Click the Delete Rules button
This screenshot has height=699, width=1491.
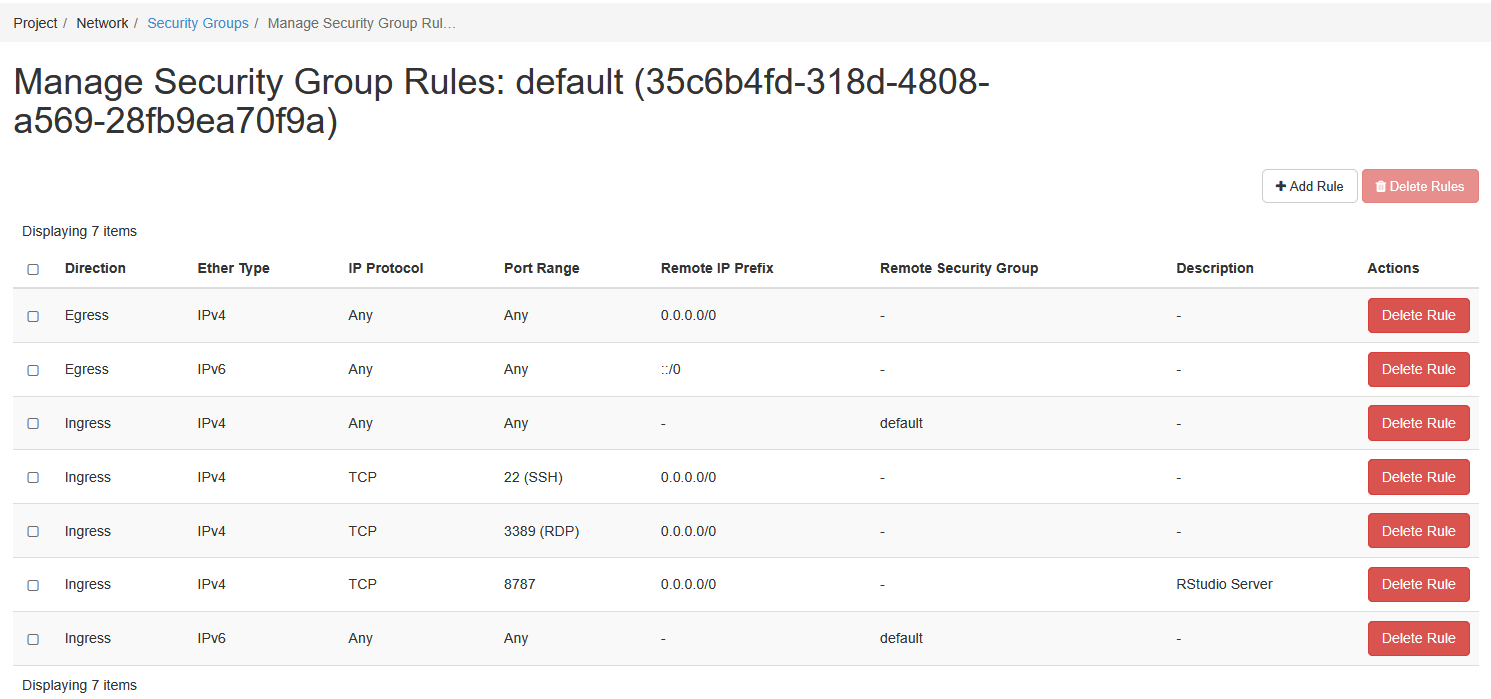(1420, 186)
